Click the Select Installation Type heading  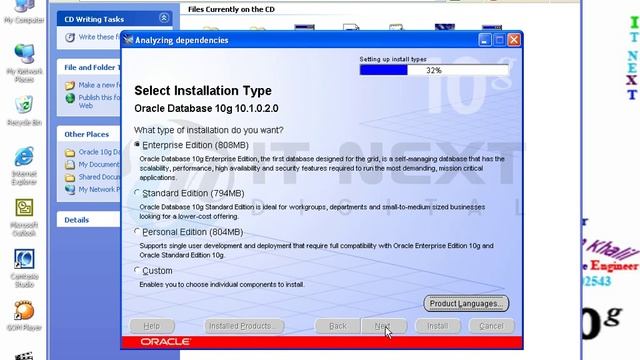coord(203,91)
